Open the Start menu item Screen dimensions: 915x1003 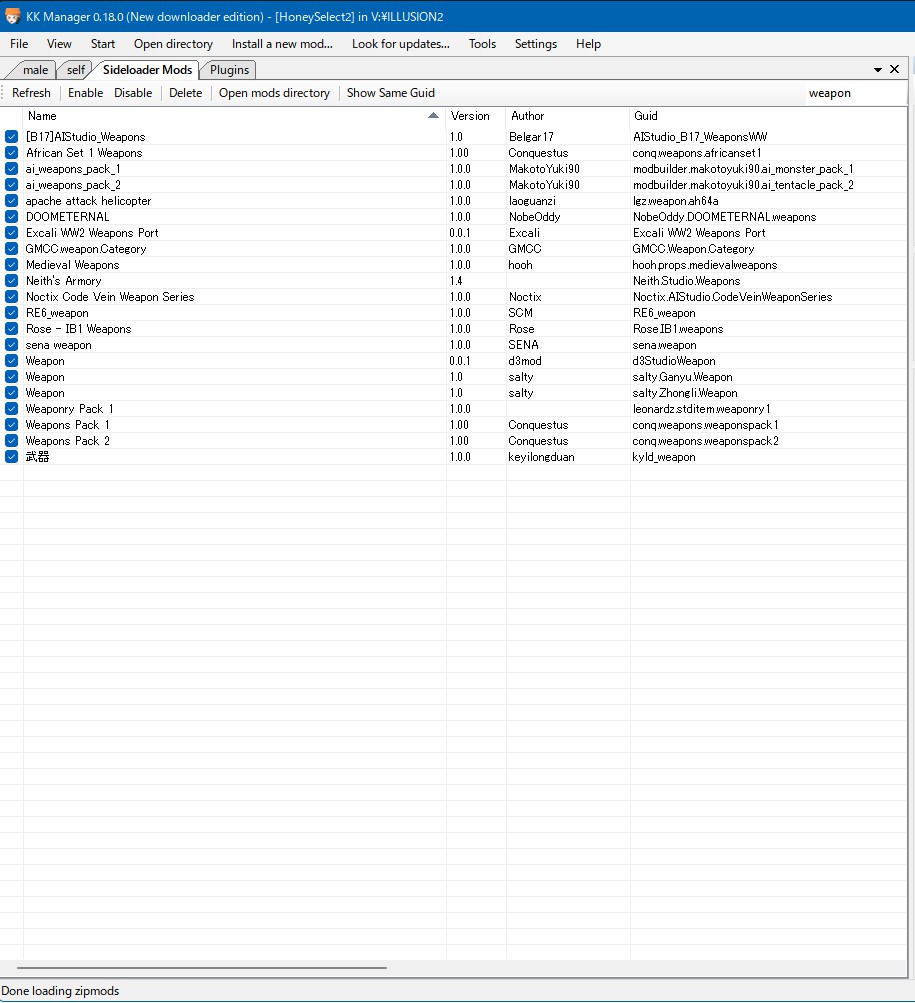tap(103, 43)
